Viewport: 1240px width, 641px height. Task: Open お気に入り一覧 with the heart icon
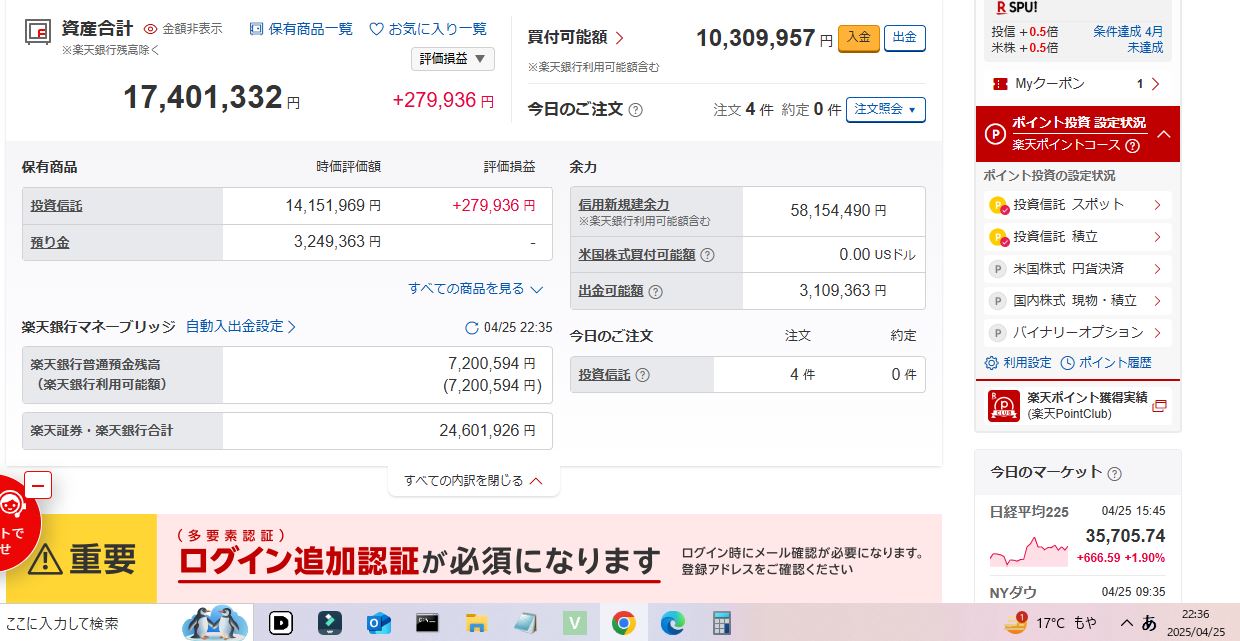(428, 29)
